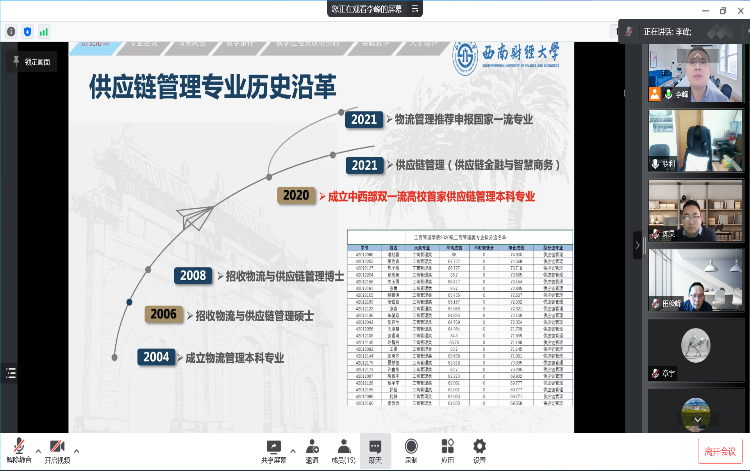Click the 2020 milestone on the slide

[296, 196]
